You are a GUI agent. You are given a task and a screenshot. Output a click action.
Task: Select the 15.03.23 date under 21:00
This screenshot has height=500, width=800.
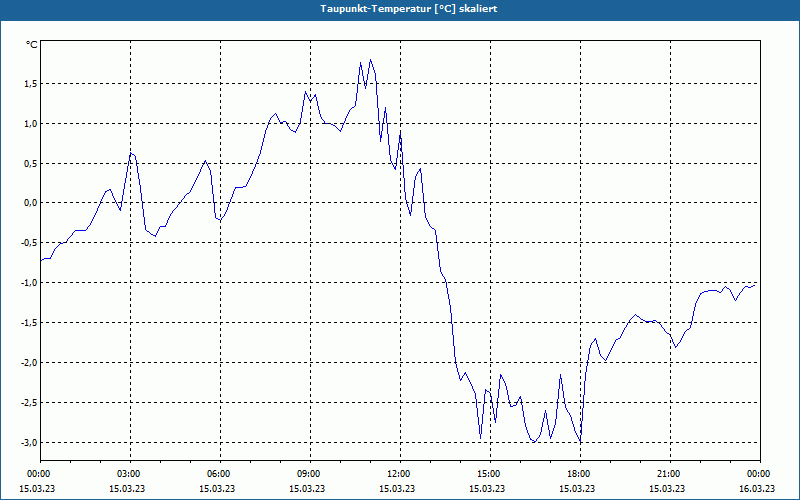667,488
